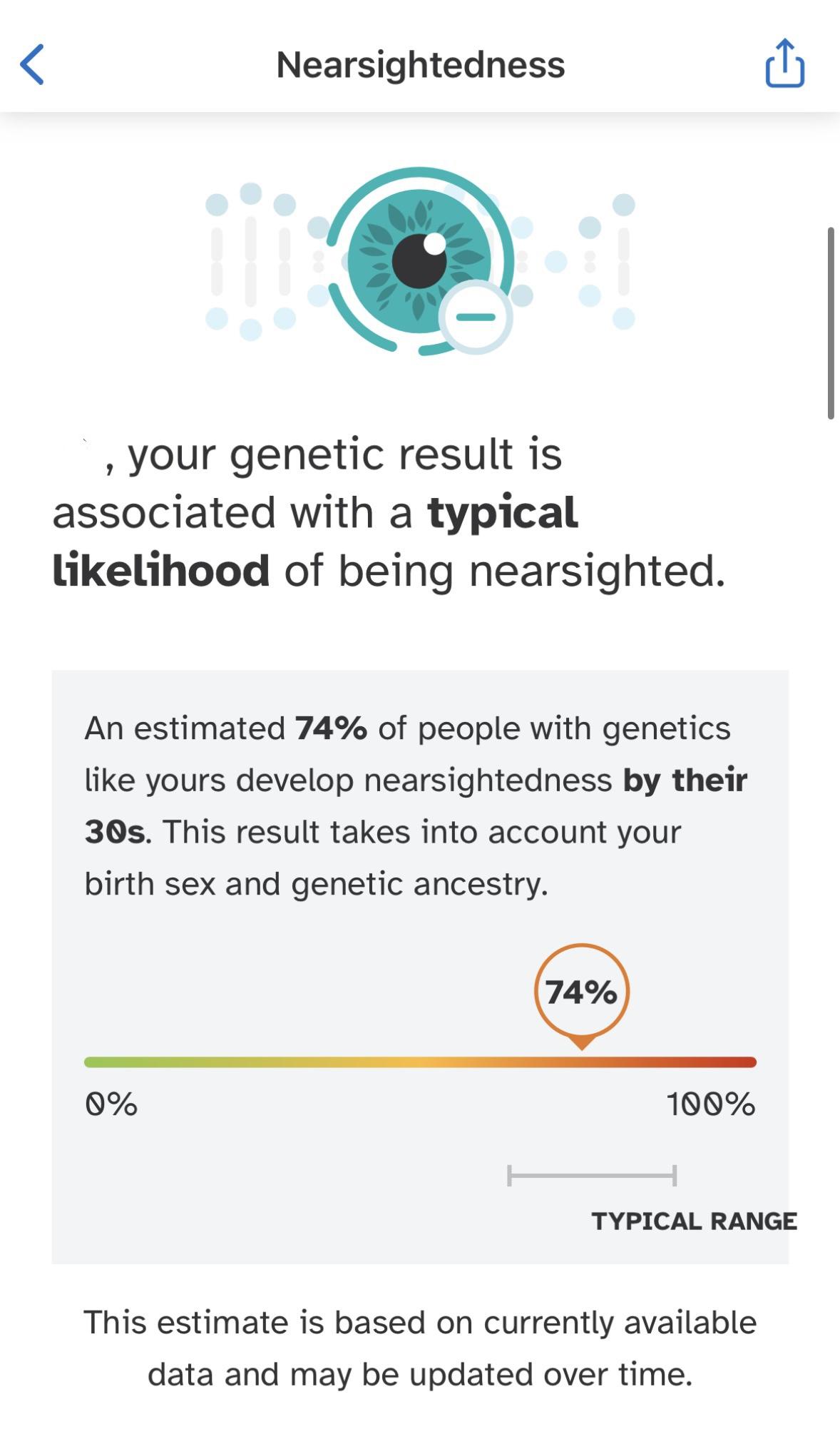
Task: Click the minus badge on the eye
Action: [x=476, y=317]
